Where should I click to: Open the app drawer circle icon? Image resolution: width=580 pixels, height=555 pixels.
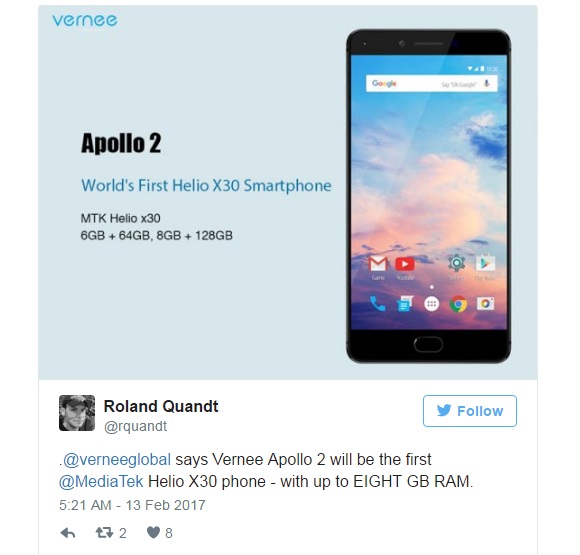pos(431,304)
